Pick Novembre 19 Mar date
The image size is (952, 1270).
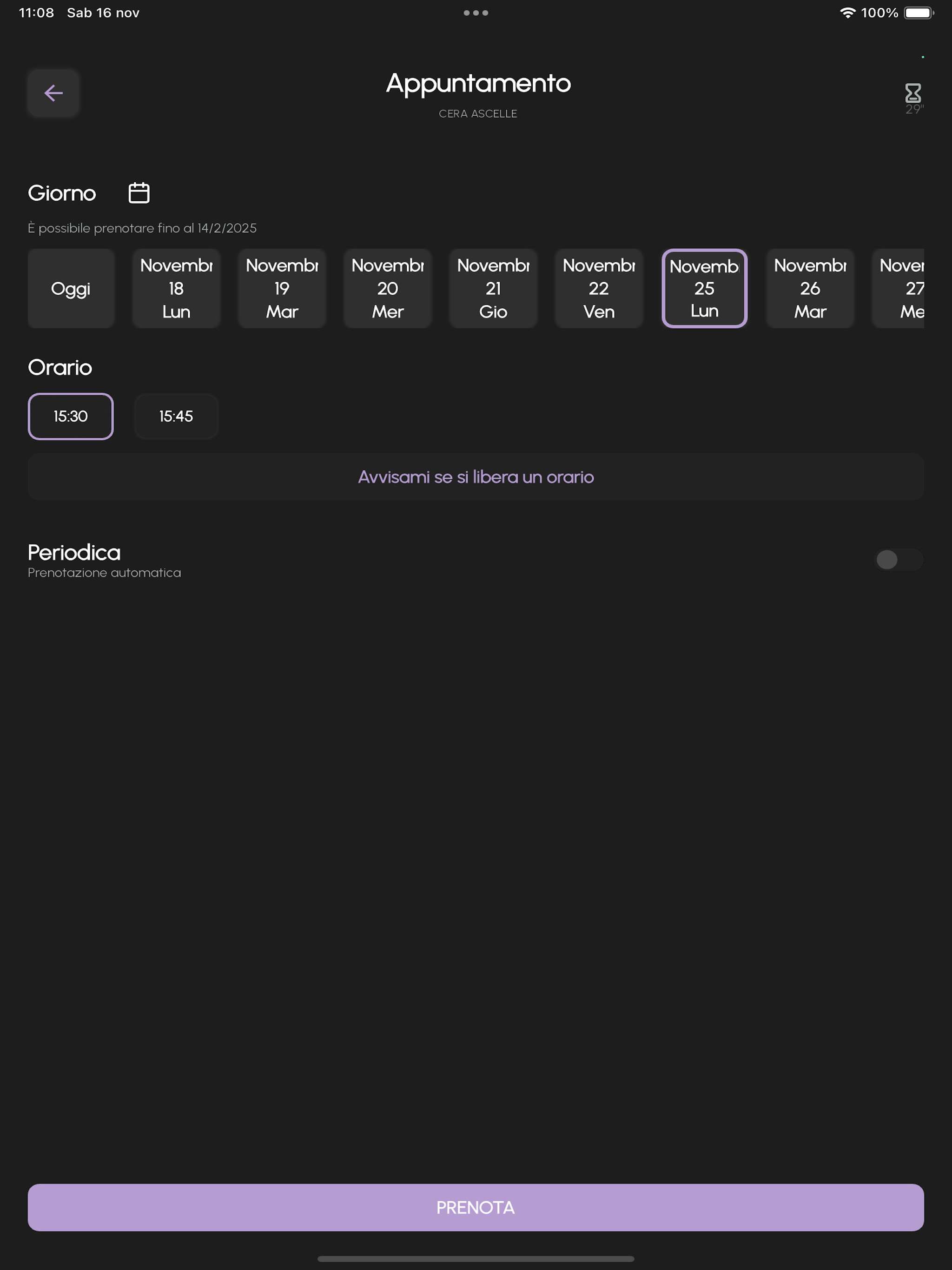pyautogui.click(x=282, y=288)
